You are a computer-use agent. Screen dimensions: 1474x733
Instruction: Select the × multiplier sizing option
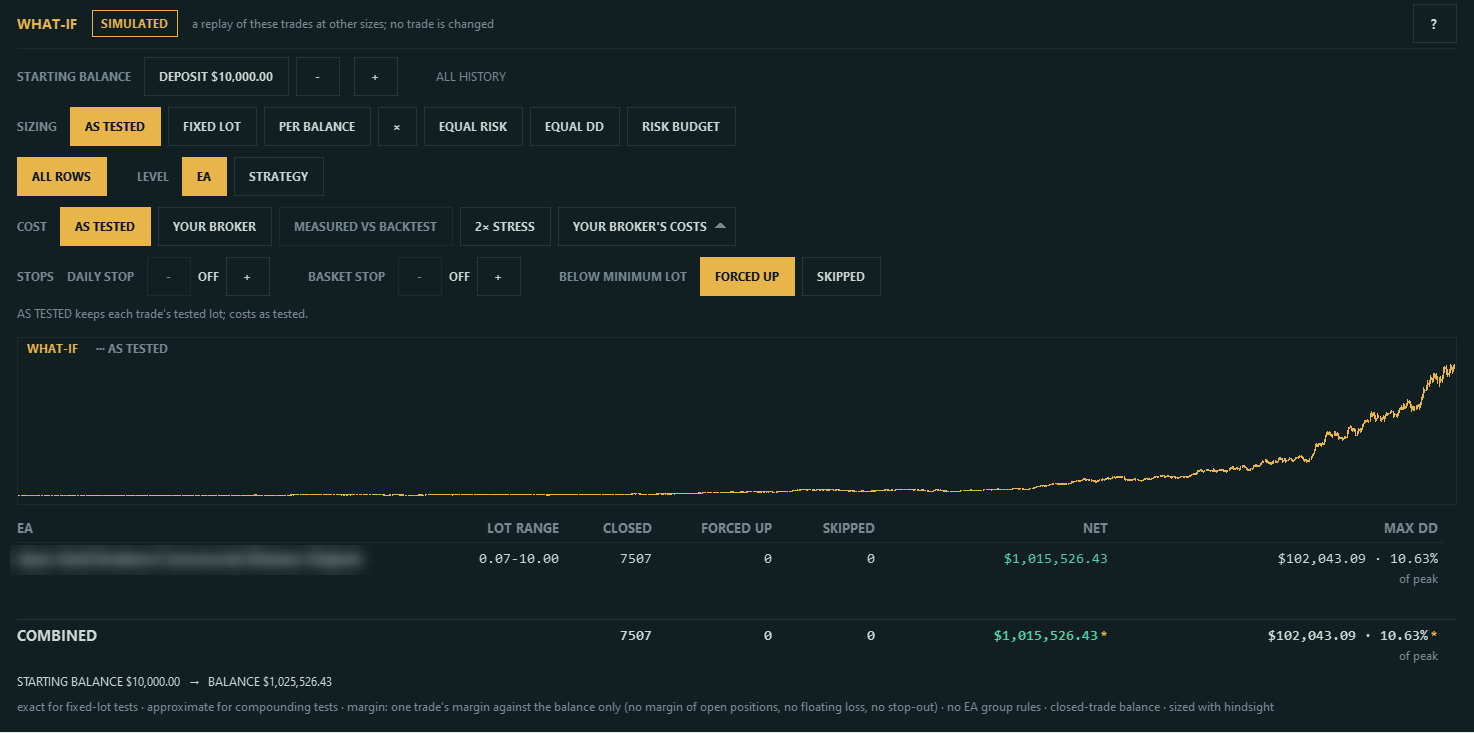(397, 127)
